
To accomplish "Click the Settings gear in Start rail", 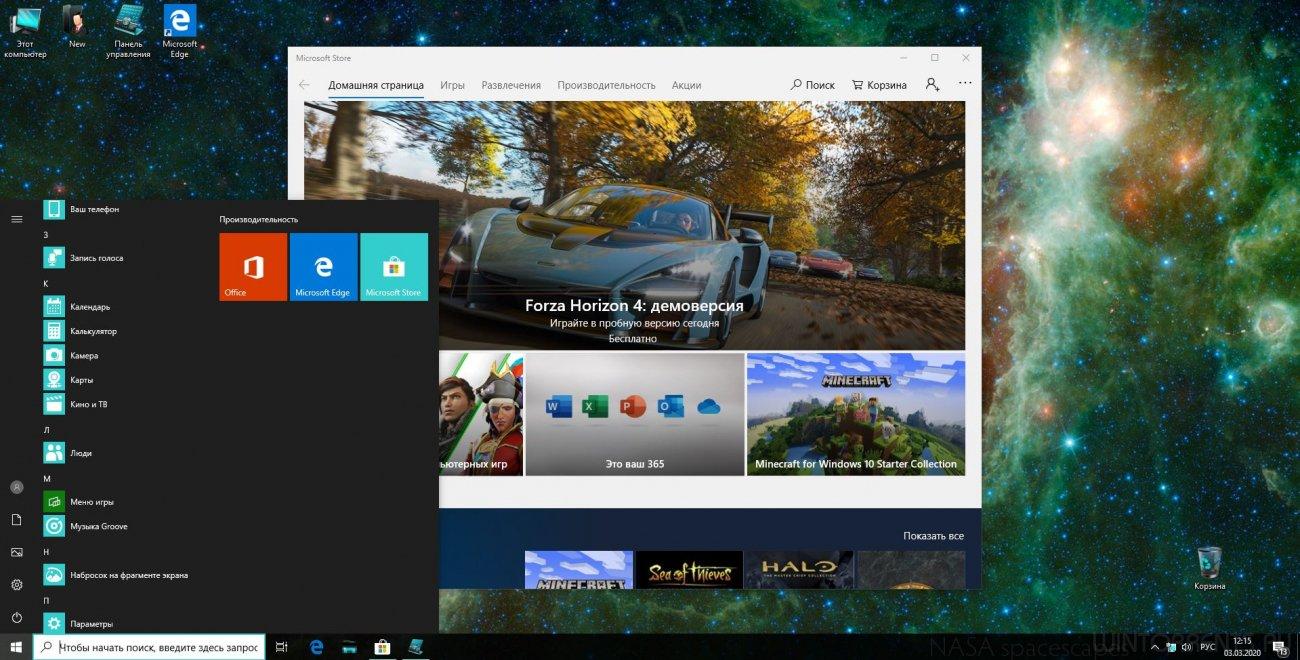I will [x=17, y=585].
